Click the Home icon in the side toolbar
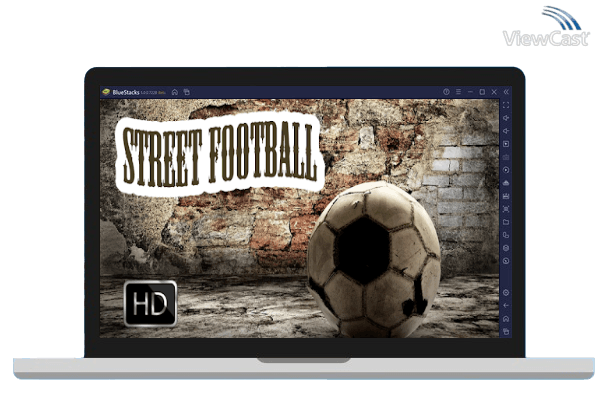Viewport: 602px width, 414px height. [x=506, y=319]
